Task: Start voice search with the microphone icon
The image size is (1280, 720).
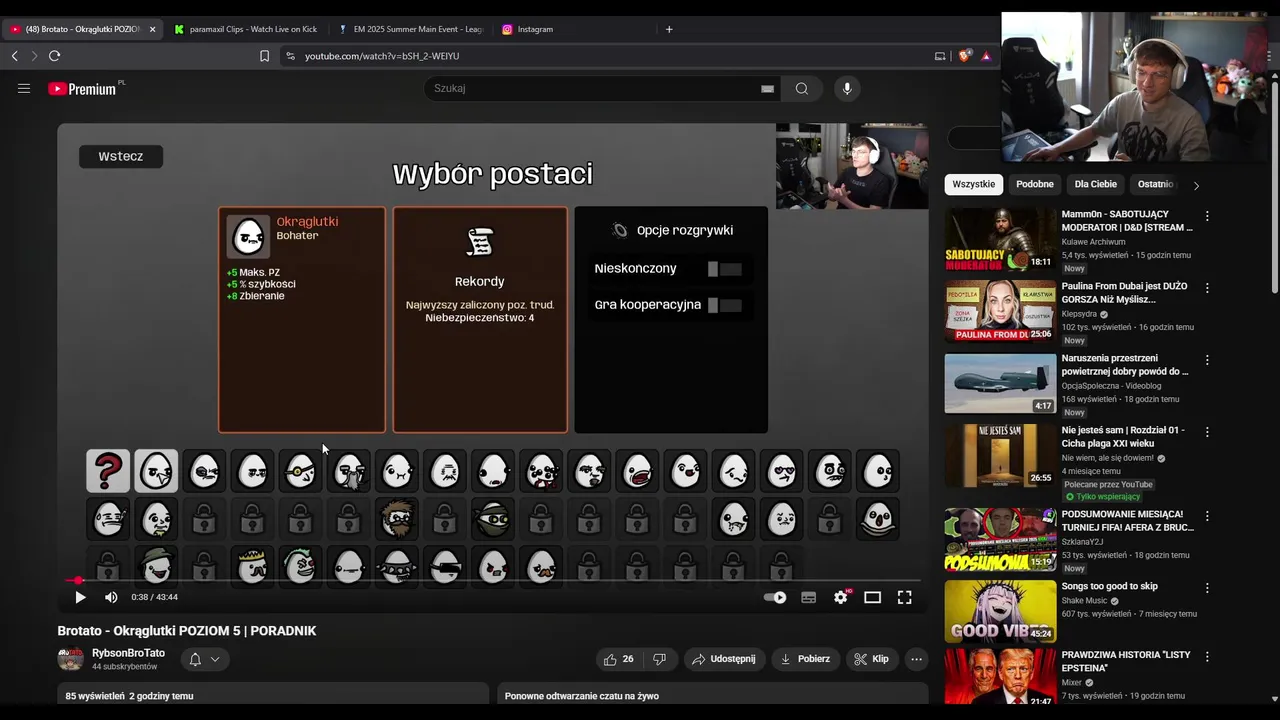Action: 847,88
